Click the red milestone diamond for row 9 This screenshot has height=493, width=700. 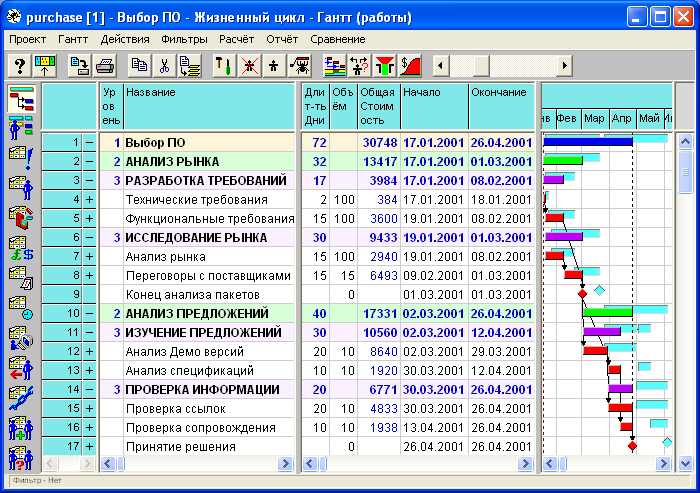[x=582, y=294]
